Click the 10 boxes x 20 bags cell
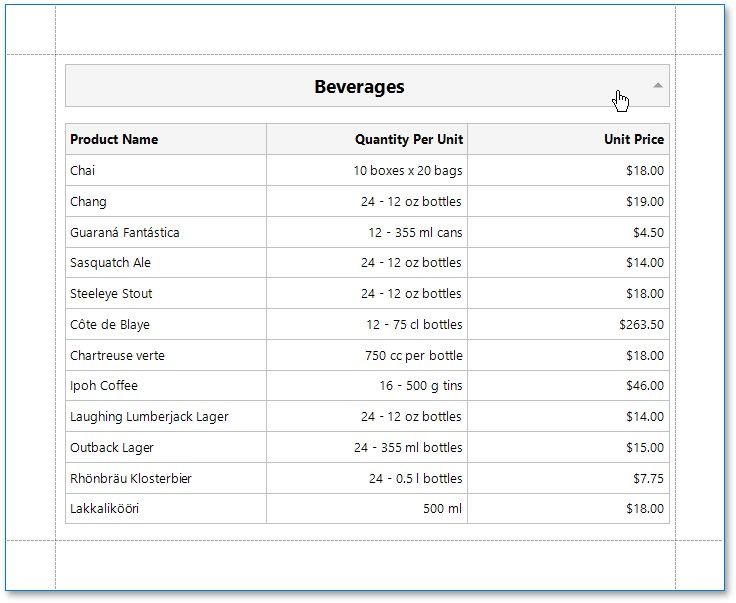This screenshot has height=603, width=736. point(407,171)
